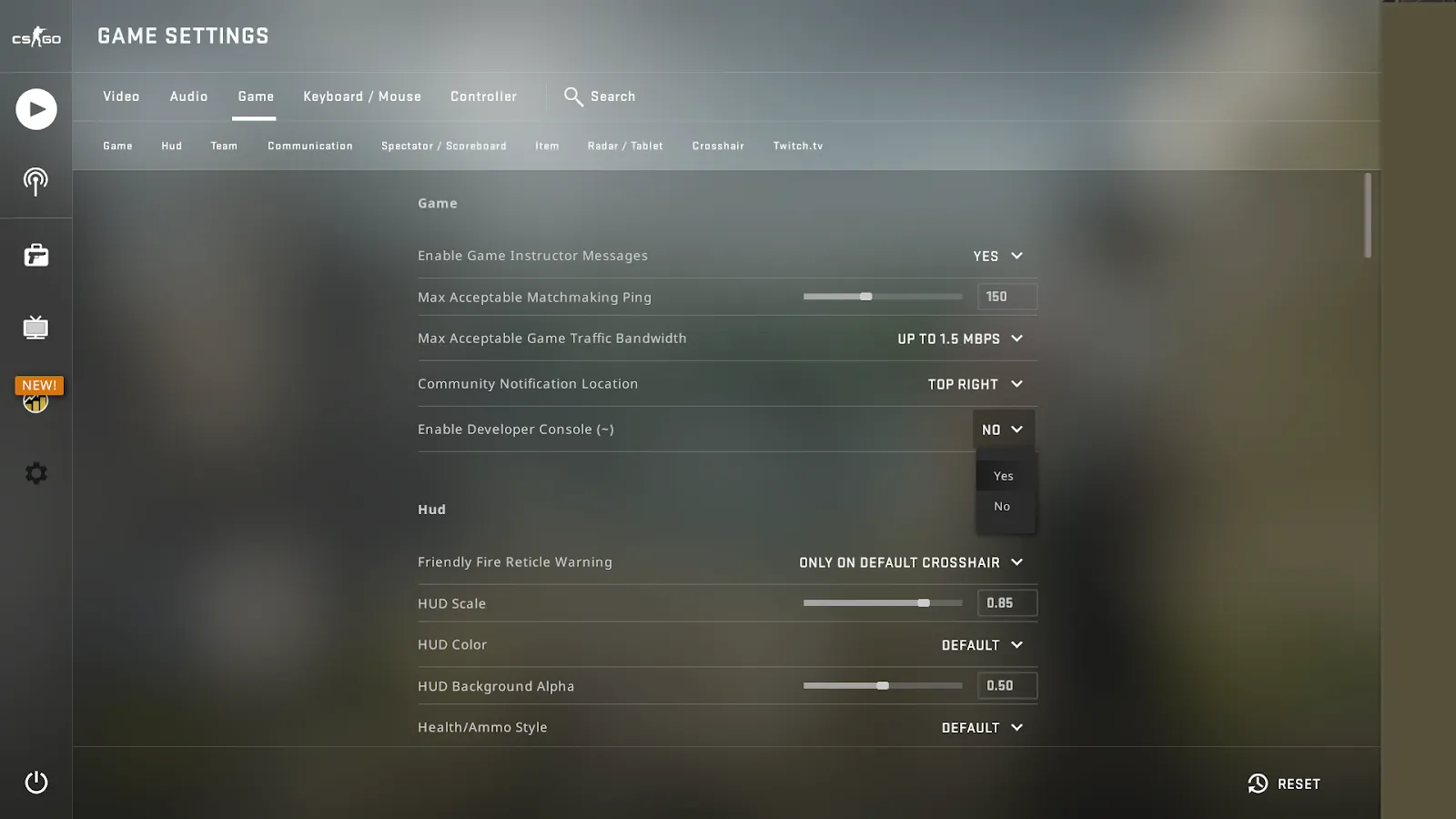The image size is (1456, 819).
Task: Jump to the Hud subsection link
Action: pyautogui.click(x=172, y=146)
